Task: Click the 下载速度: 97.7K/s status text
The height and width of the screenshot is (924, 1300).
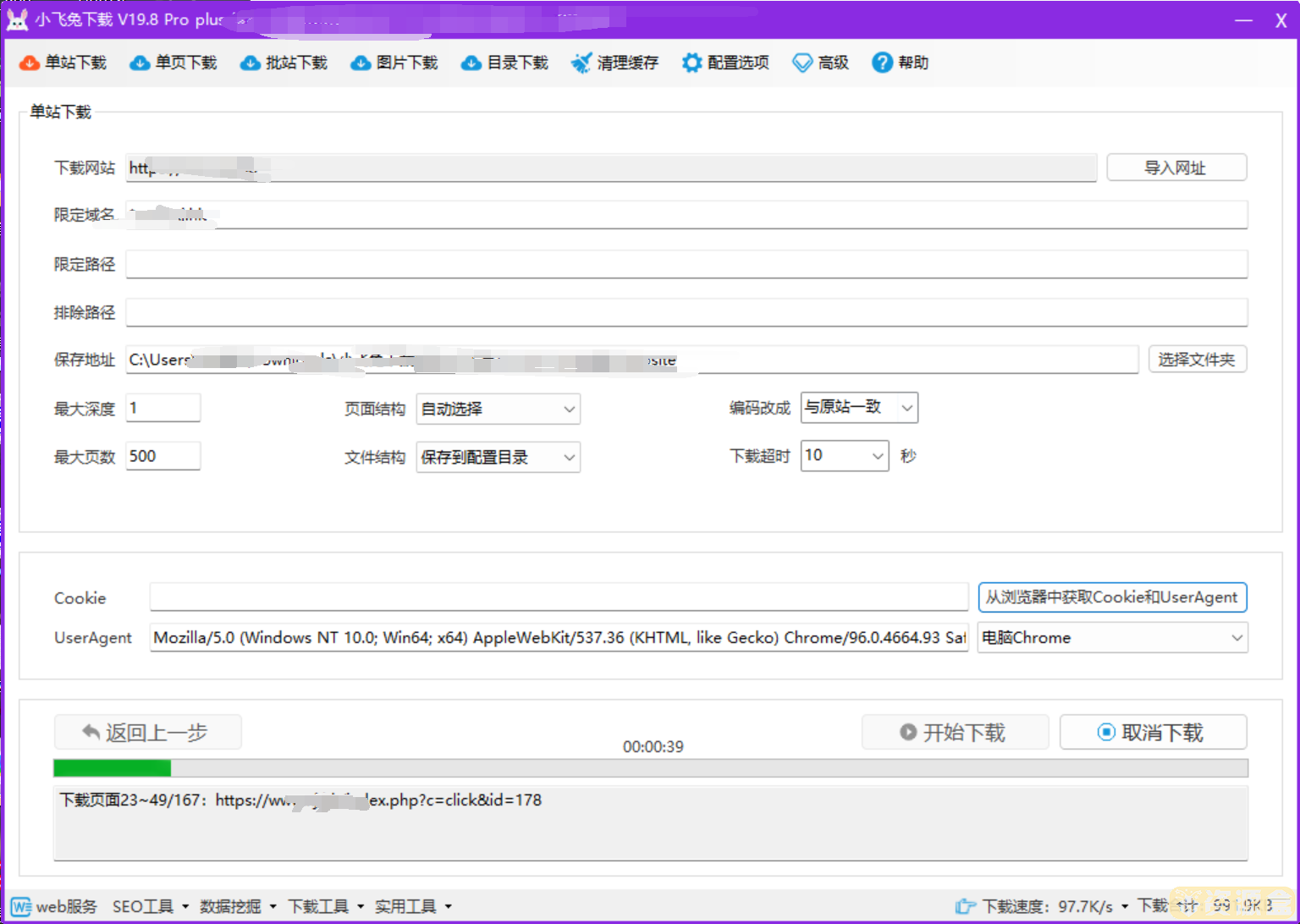Action: click(1048, 906)
